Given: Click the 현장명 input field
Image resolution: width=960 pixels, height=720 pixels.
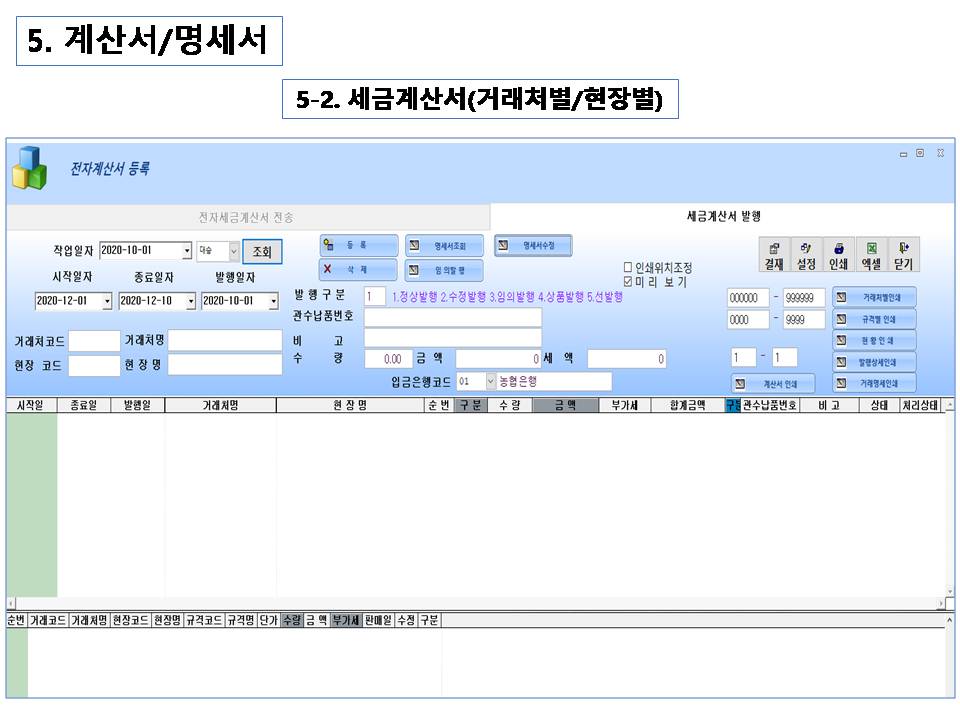Looking at the screenshot, I should point(225,364).
